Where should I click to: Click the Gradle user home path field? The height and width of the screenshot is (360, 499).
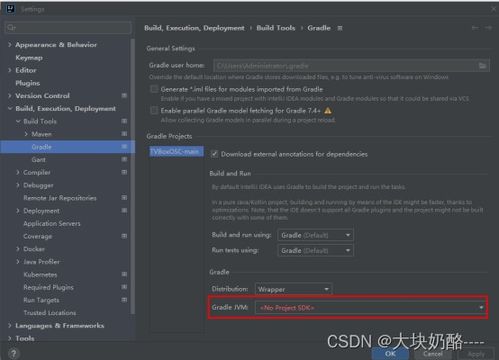[x=345, y=66]
